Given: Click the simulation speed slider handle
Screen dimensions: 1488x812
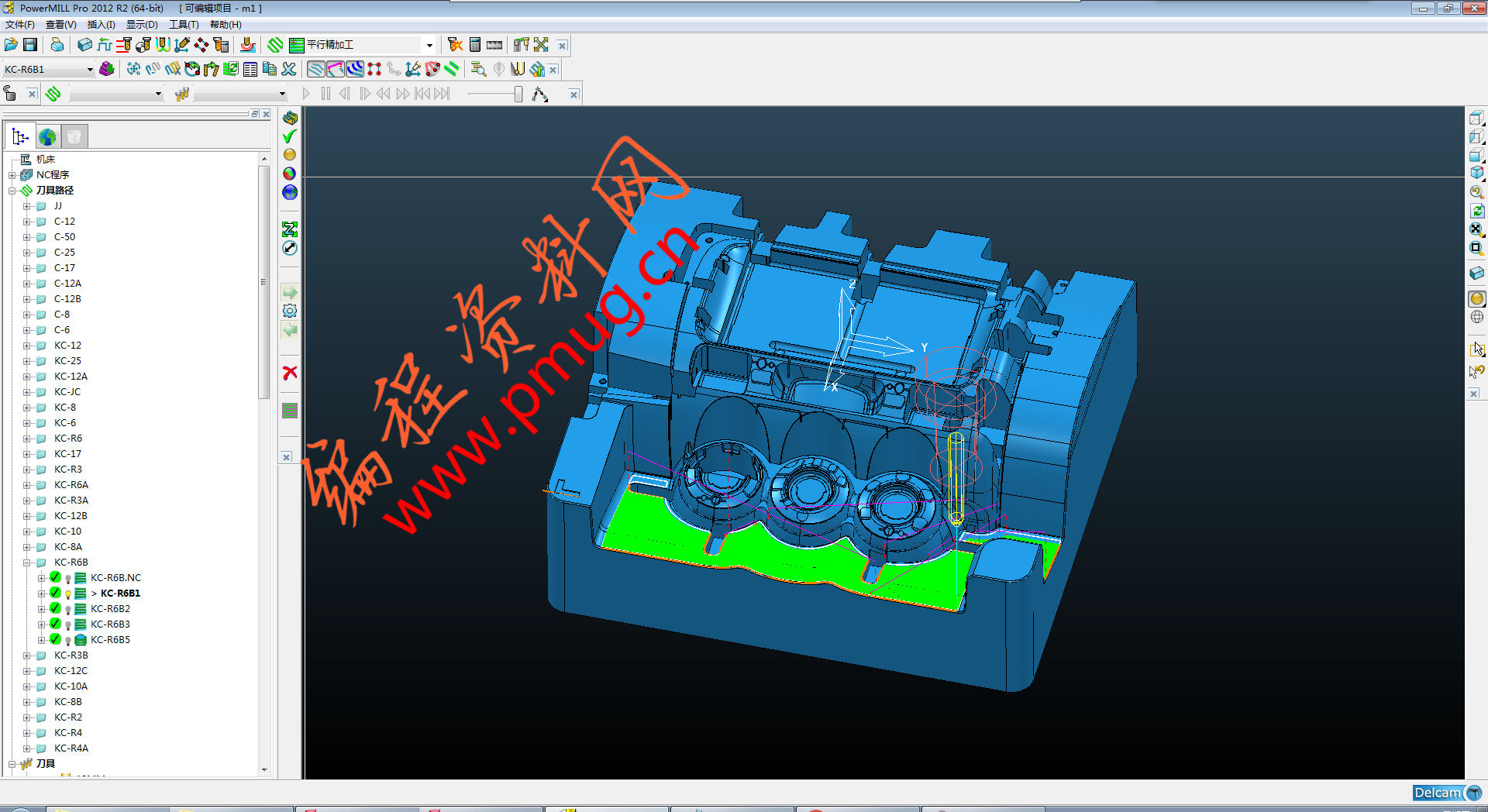Looking at the screenshot, I should [518, 94].
